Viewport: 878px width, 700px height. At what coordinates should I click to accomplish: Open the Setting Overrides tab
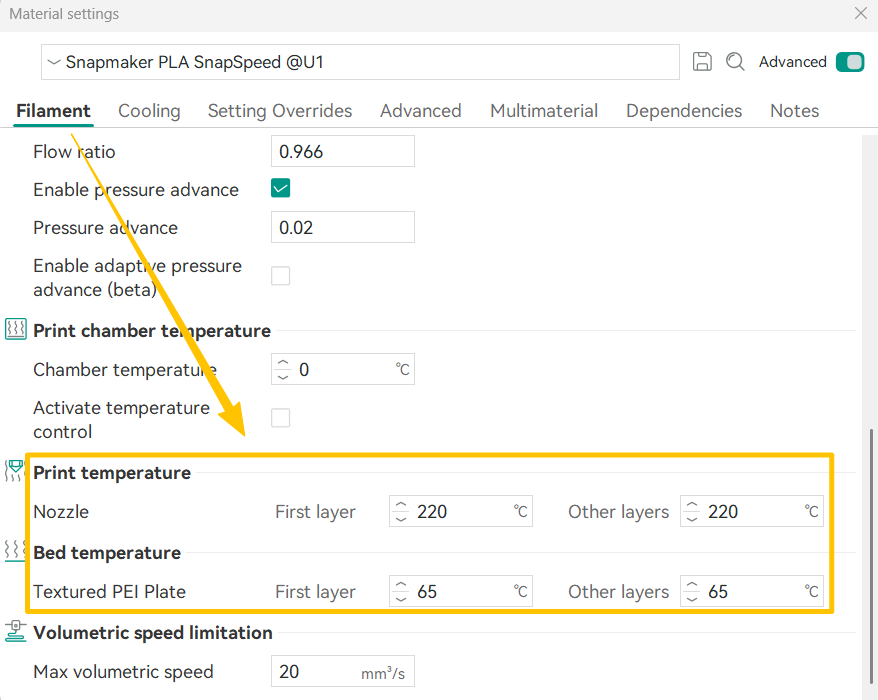click(x=280, y=111)
